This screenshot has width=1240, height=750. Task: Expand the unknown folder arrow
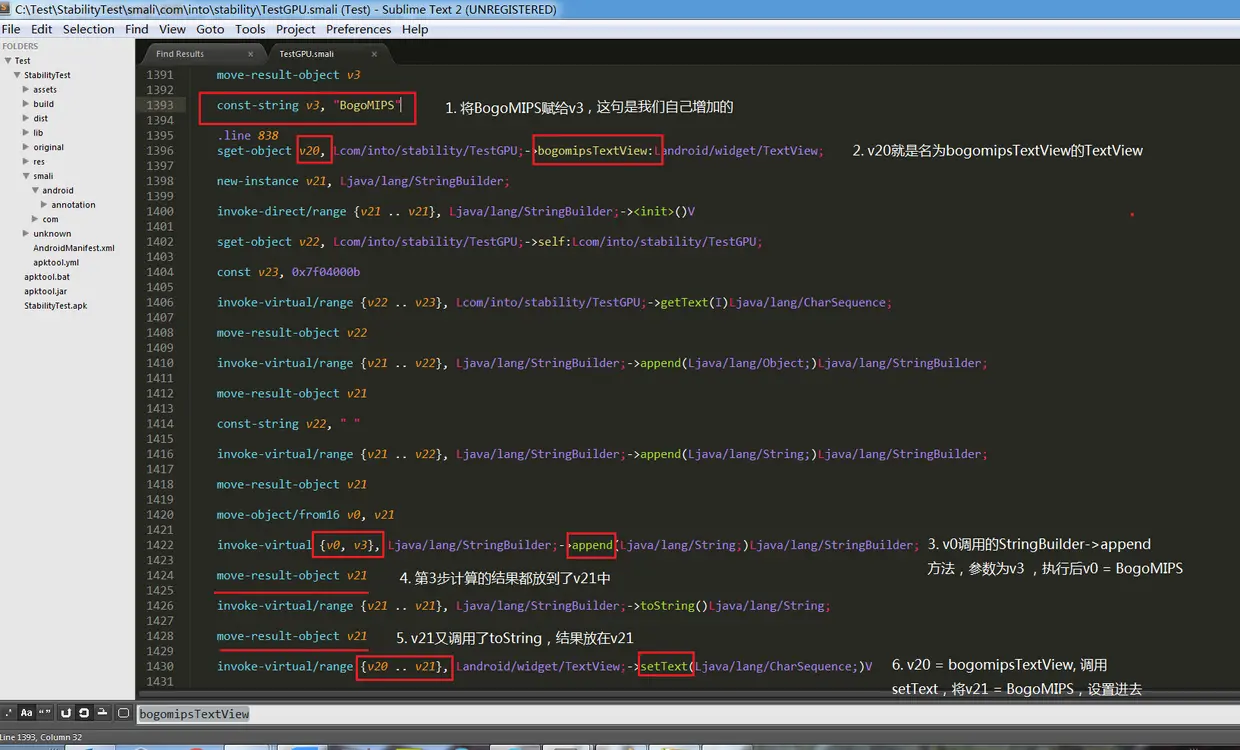tap(26, 234)
